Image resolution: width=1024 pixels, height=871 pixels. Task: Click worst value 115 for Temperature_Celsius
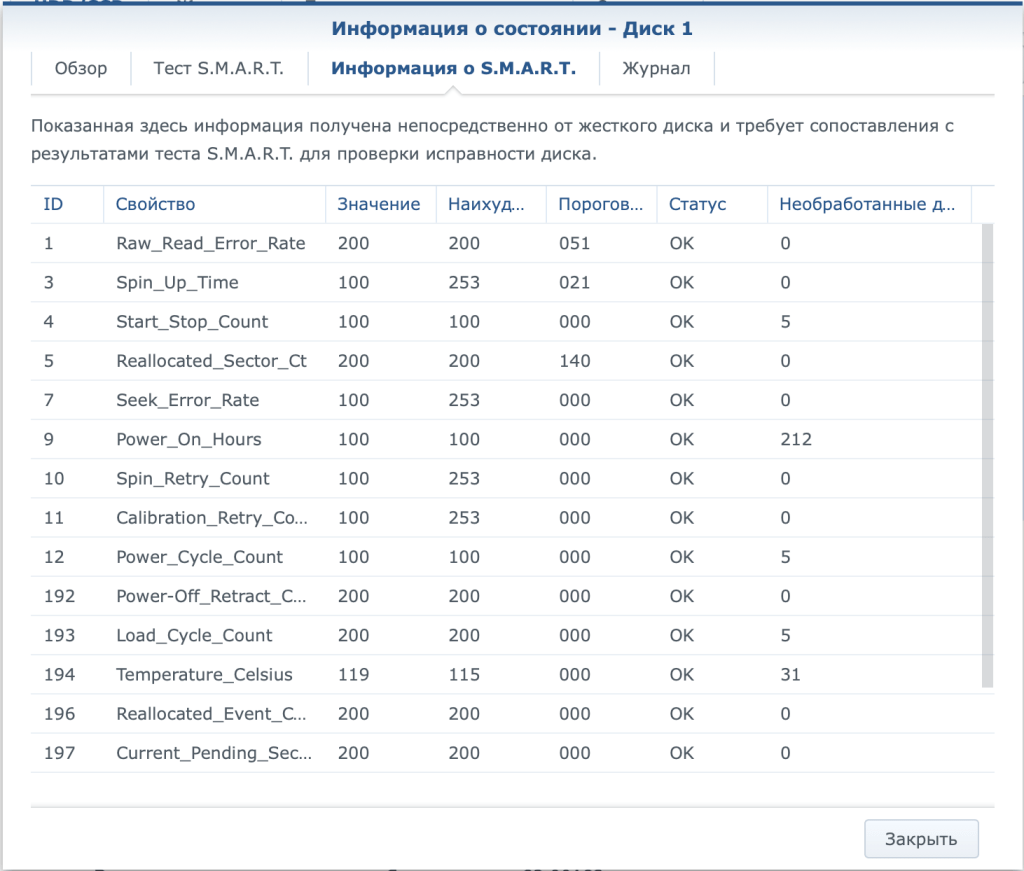pos(464,674)
